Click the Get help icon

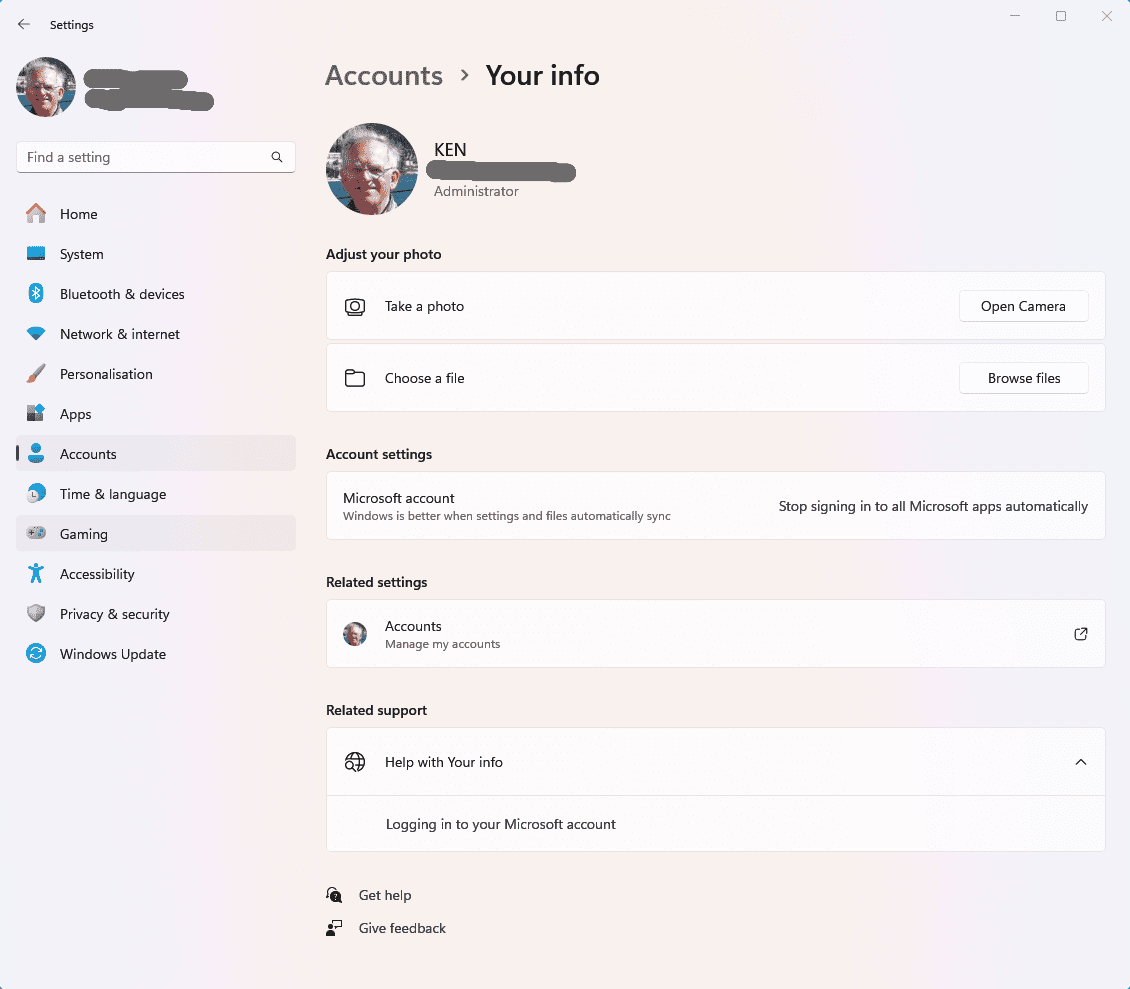[x=334, y=895]
